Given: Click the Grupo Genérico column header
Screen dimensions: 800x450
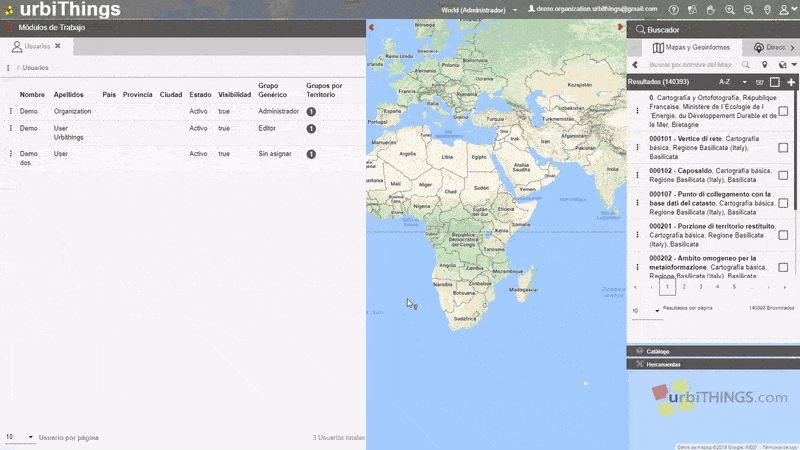Looking at the screenshot, I should pyautogui.click(x=272, y=90).
